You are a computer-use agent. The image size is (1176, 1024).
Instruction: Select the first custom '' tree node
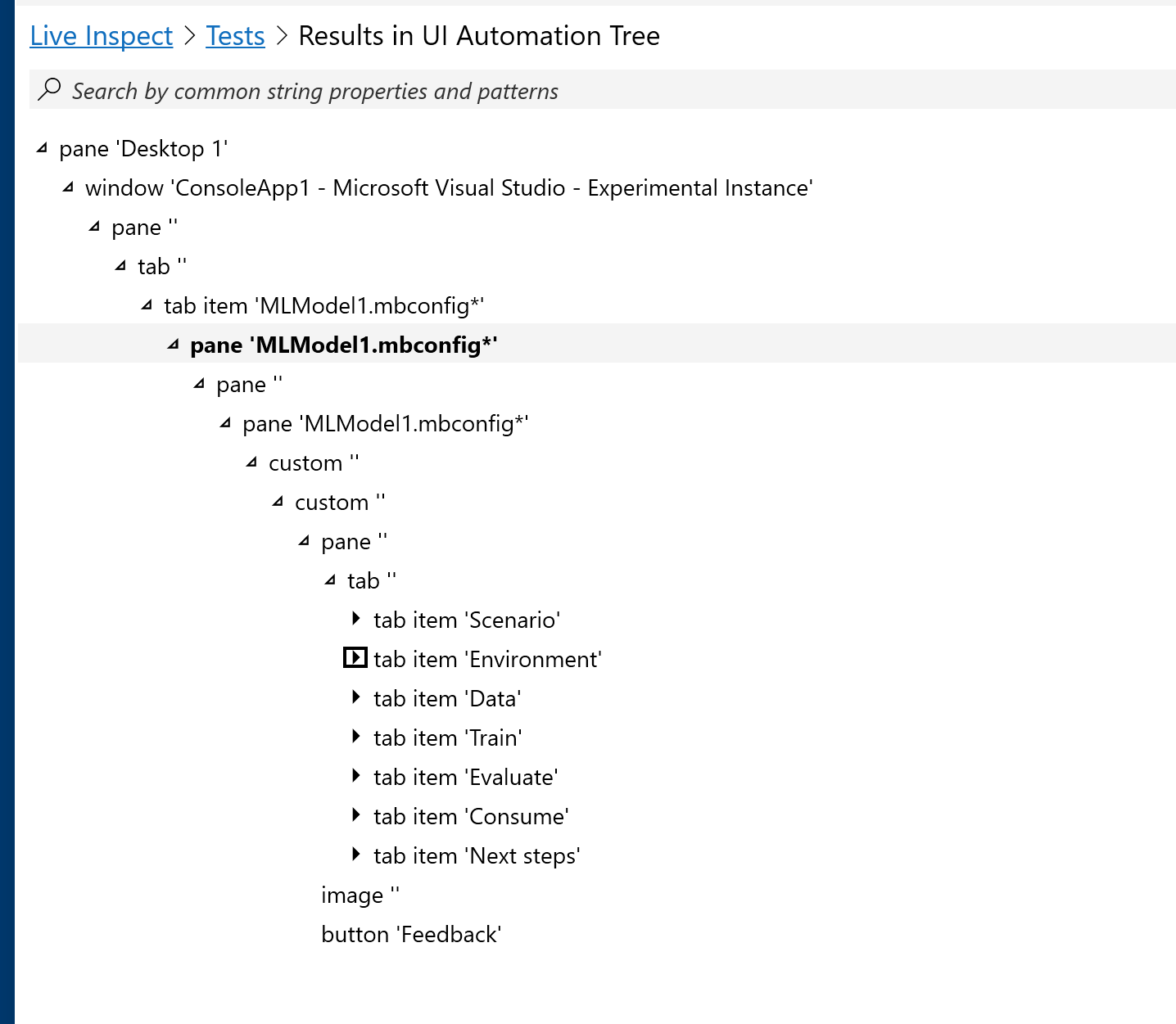(x=314, y=462)
